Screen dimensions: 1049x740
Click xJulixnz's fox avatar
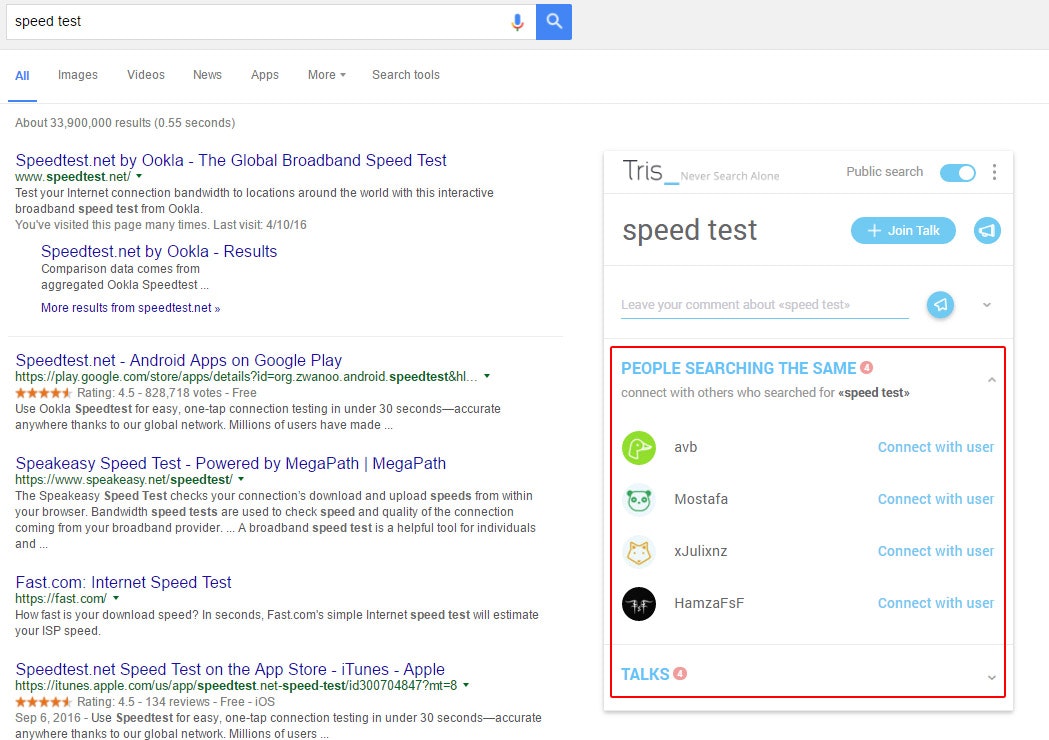639,552
